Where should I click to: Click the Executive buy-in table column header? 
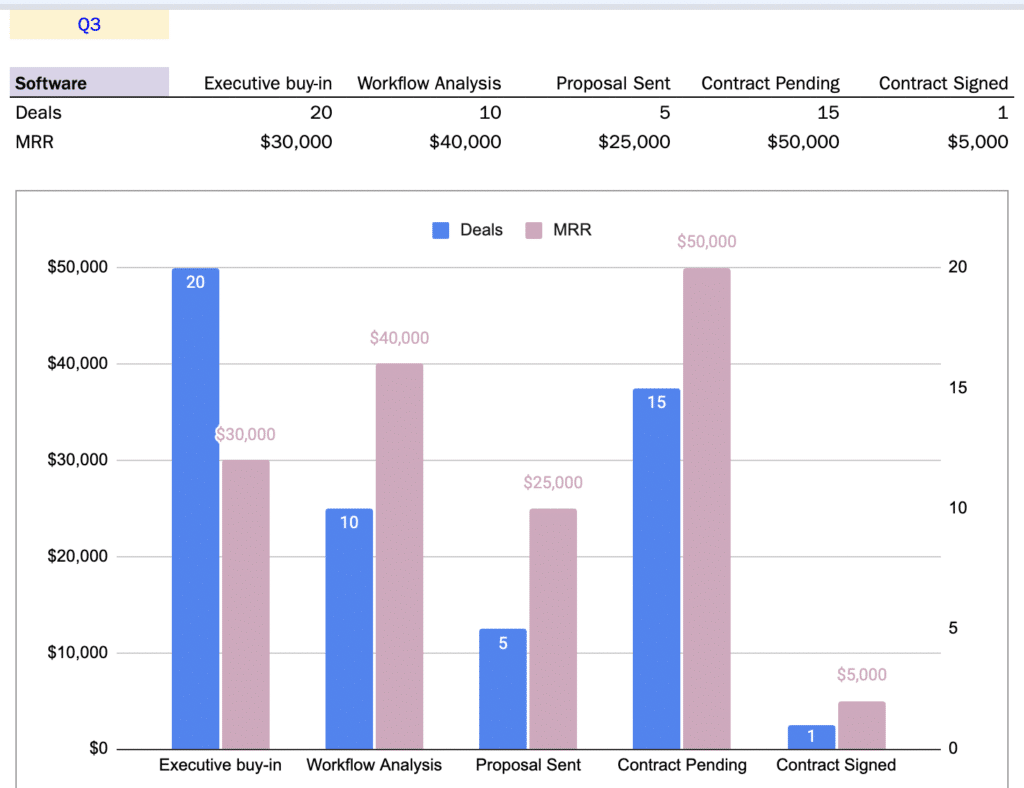268,83
